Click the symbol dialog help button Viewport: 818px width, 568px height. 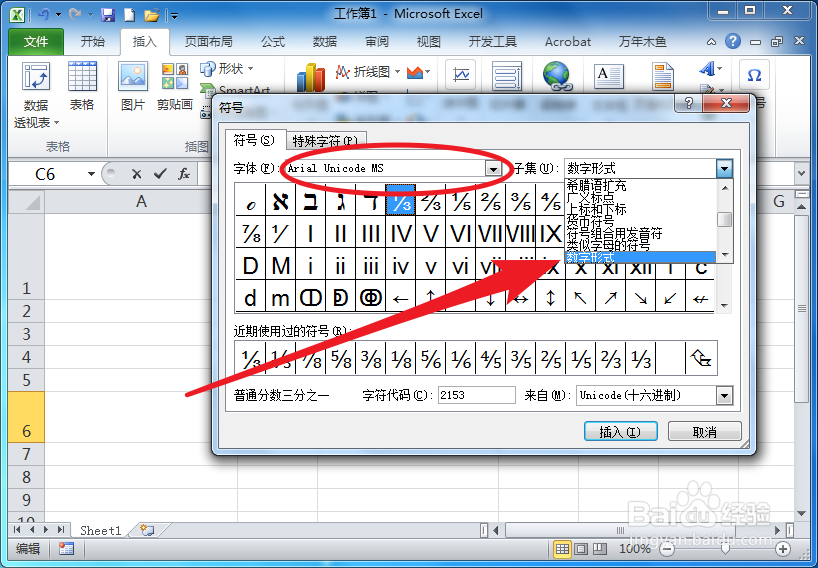point(689,103)
